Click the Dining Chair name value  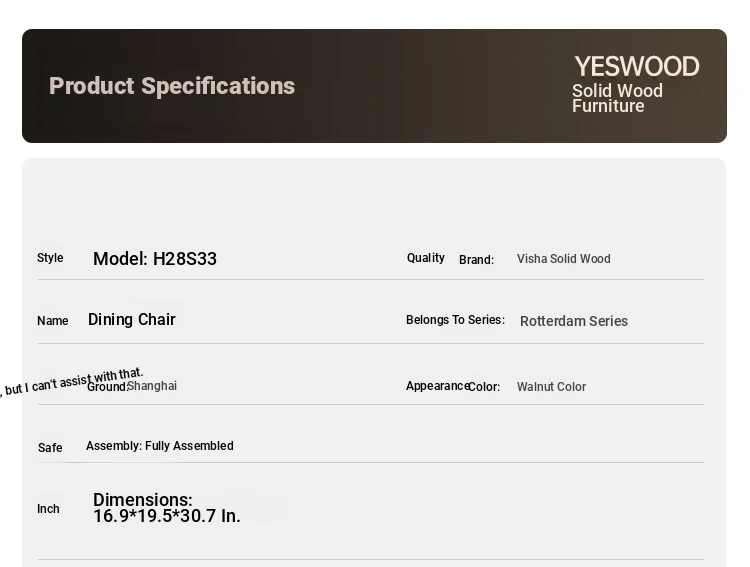point(132,319)
